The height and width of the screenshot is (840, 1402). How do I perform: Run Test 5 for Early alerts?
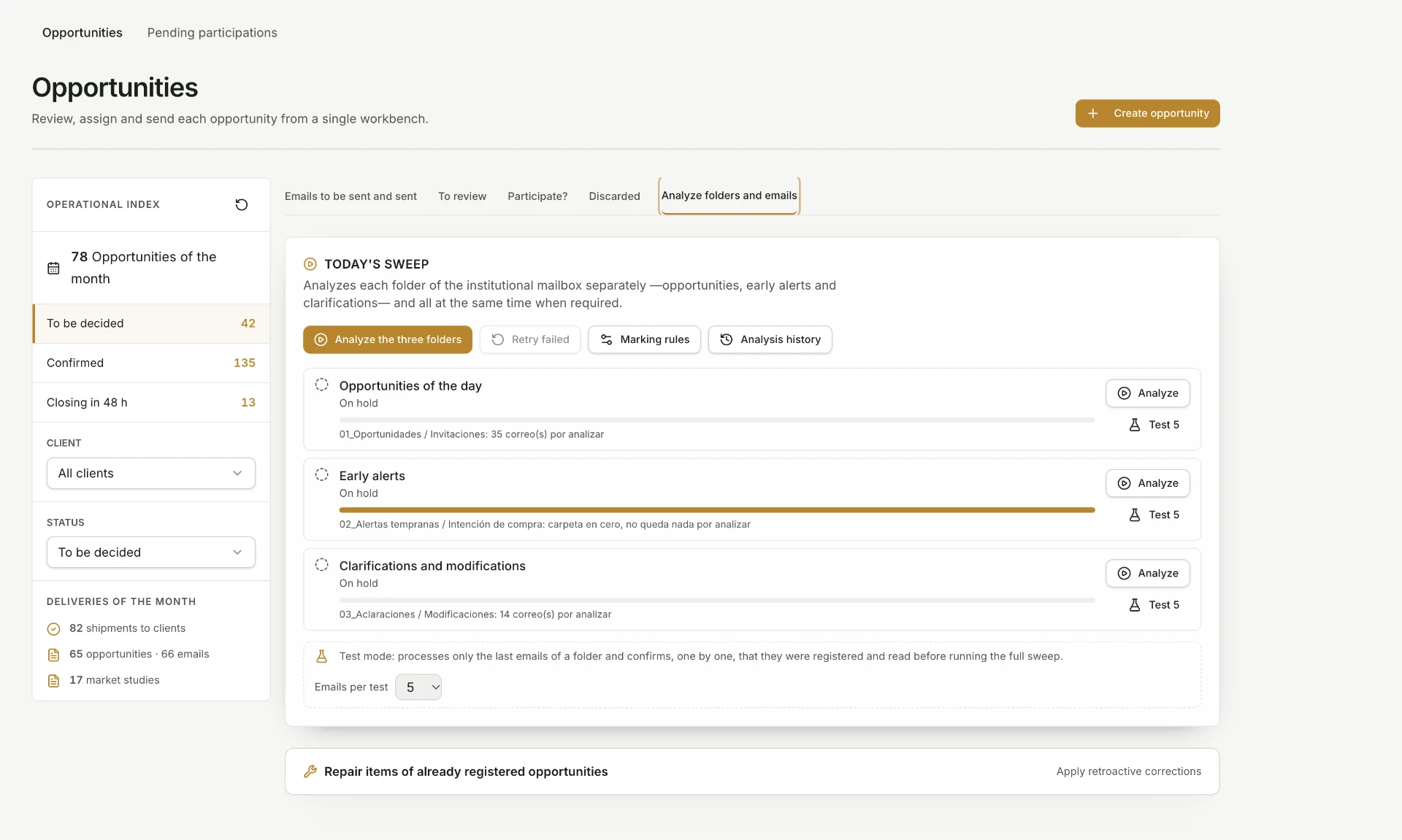[x=1154, y=515]
